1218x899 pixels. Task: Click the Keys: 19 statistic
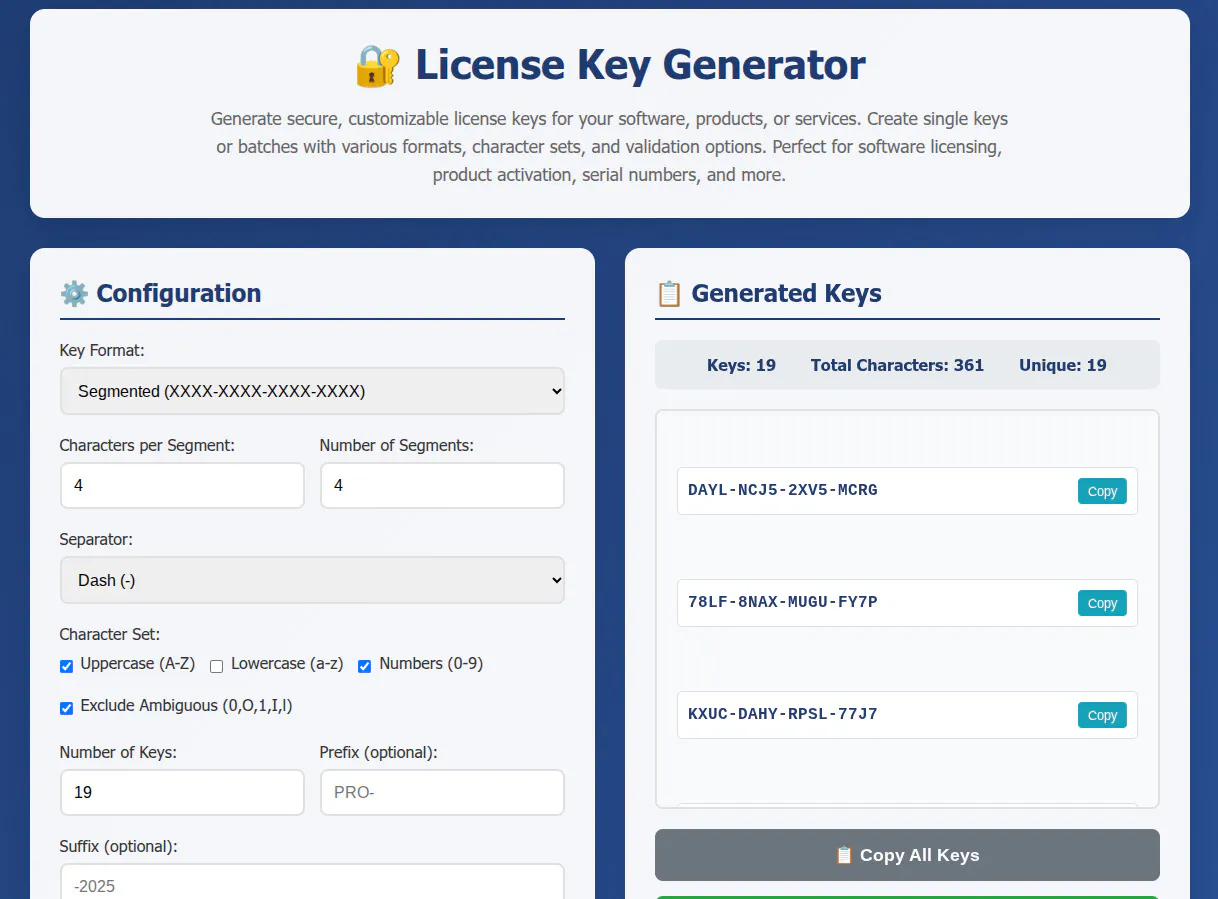point(741,365)
